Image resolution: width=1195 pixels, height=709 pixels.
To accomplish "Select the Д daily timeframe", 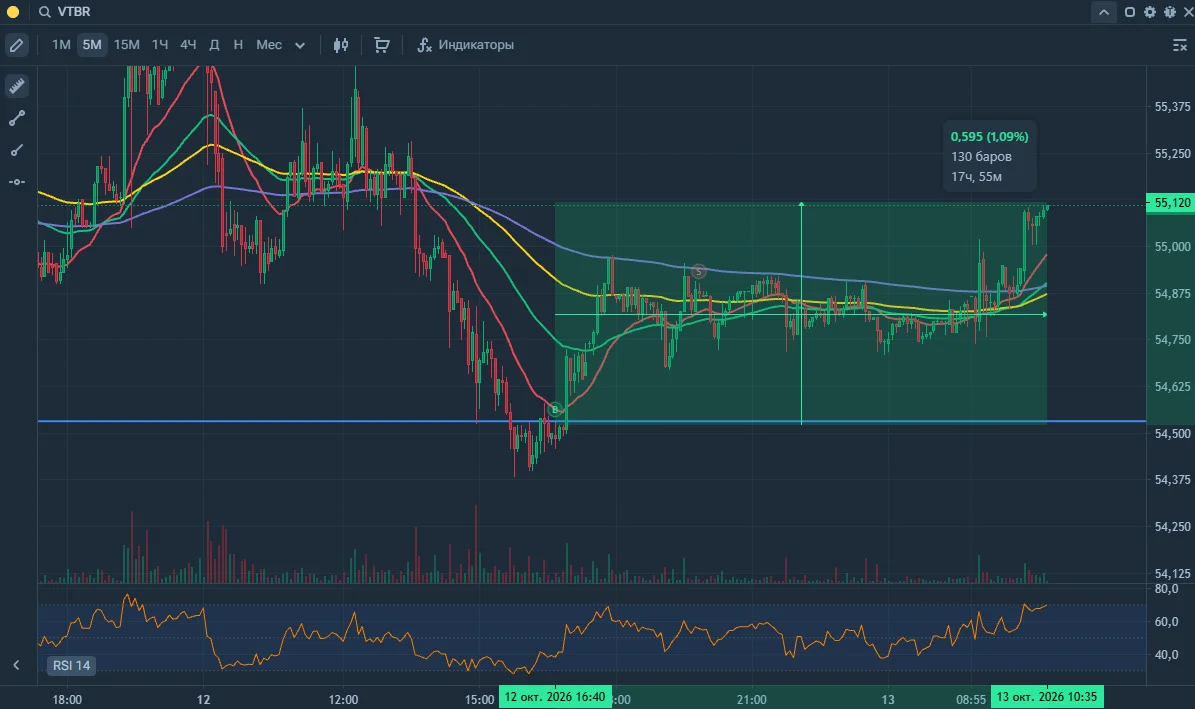I will tap(214, 45).
